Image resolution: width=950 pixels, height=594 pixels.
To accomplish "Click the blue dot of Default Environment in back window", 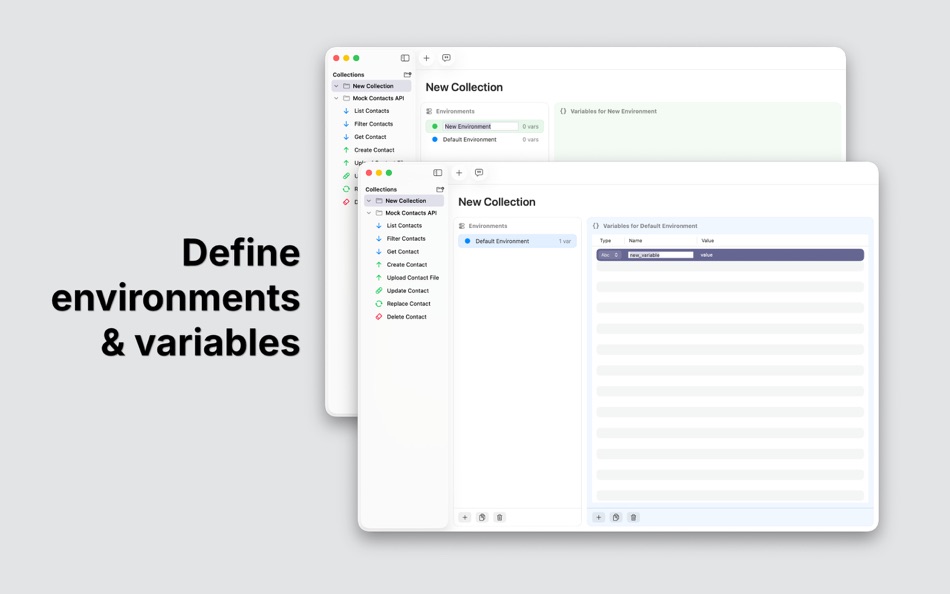I will pyautogui.click(x=434, y=139).
